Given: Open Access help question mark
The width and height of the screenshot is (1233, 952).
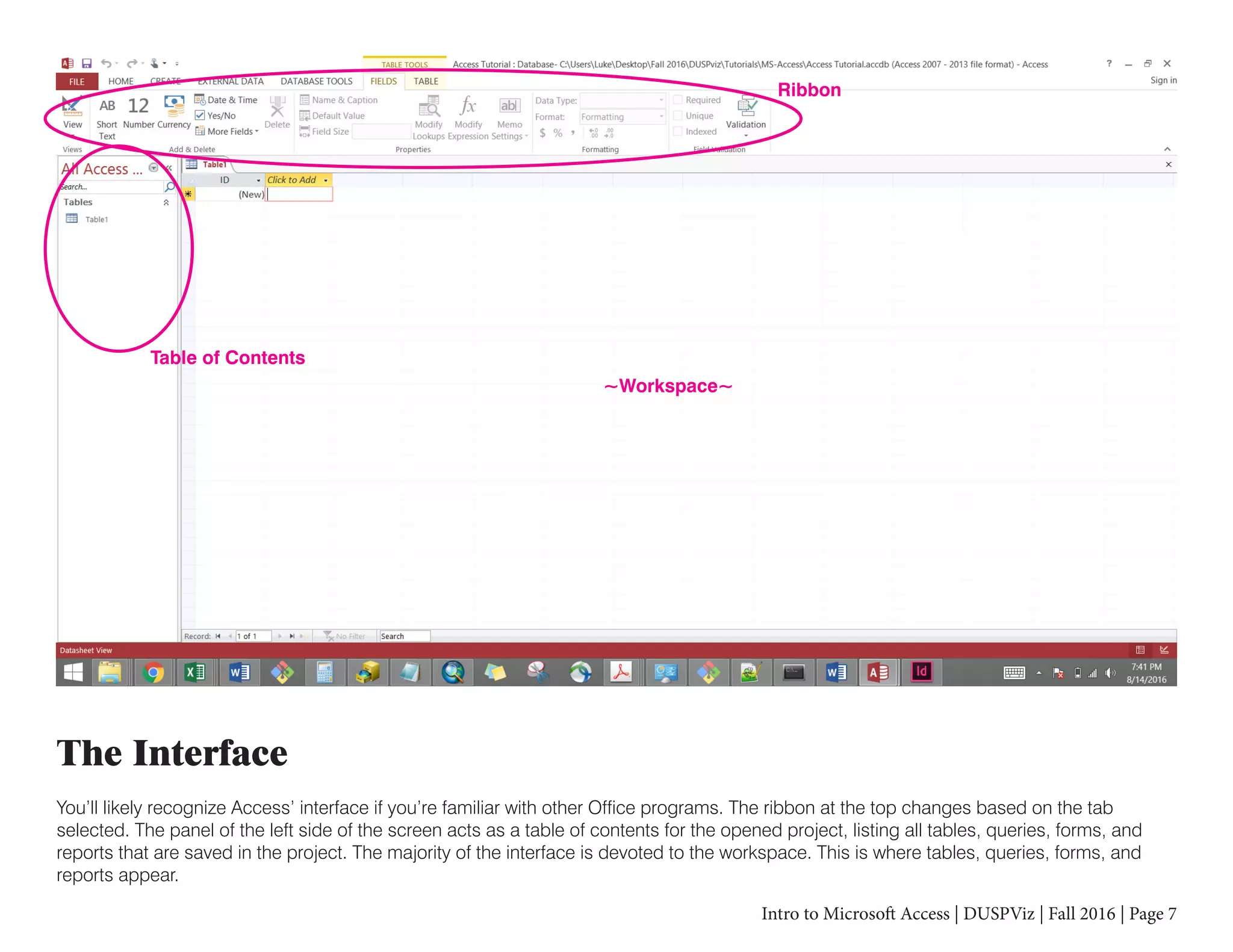Looking at the screenshot, I should pyautogui.click(x=1109, y=63).
